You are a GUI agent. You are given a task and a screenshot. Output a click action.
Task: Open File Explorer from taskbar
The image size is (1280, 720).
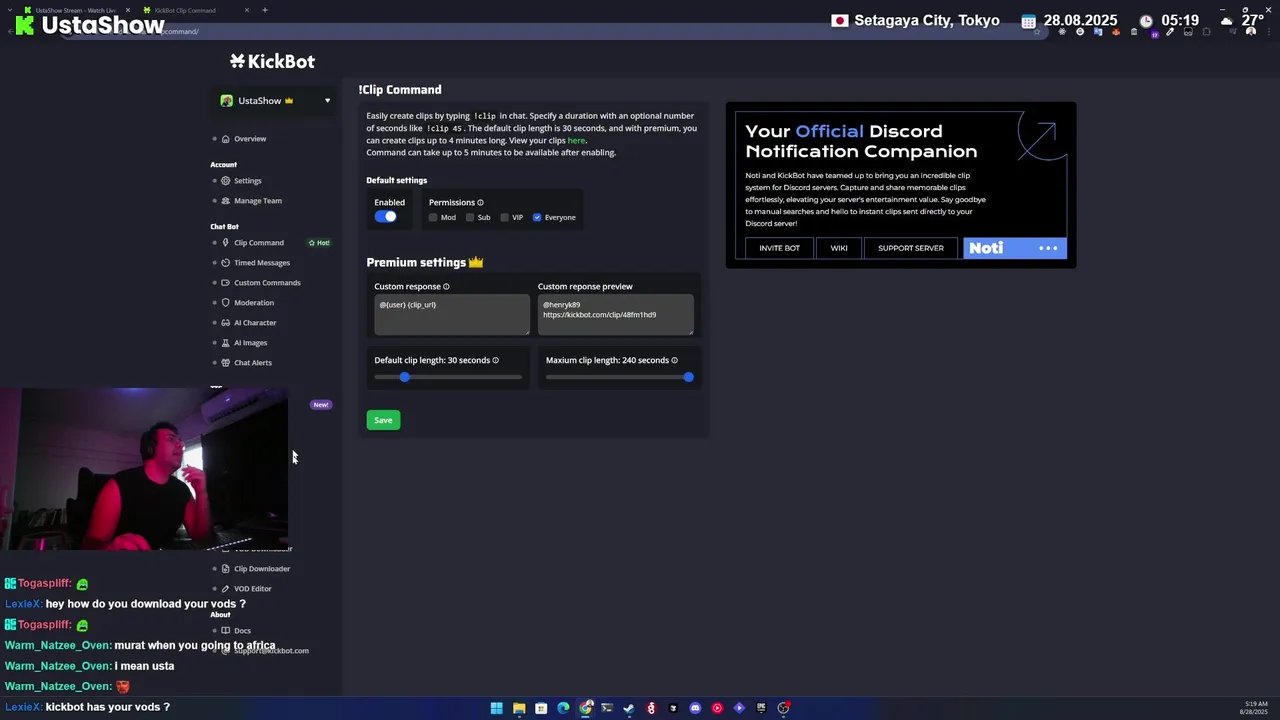[x=519, y=708]
